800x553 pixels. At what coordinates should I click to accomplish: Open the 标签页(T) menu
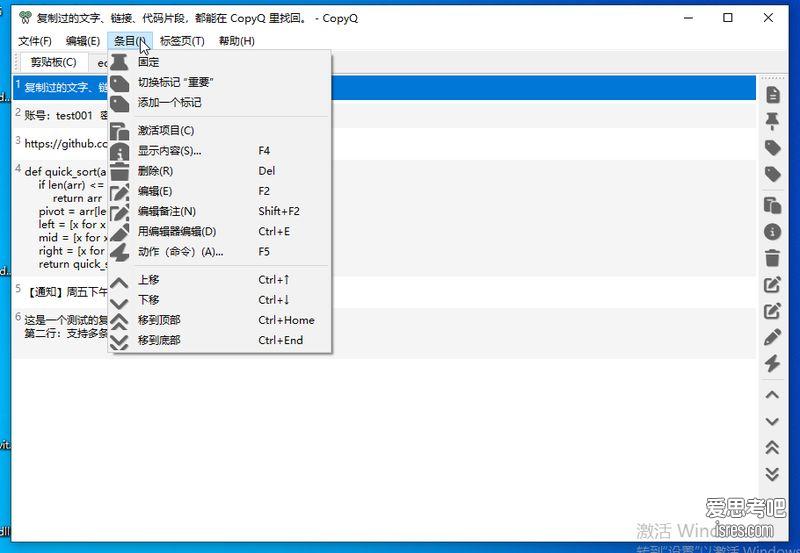coord(182,41)
